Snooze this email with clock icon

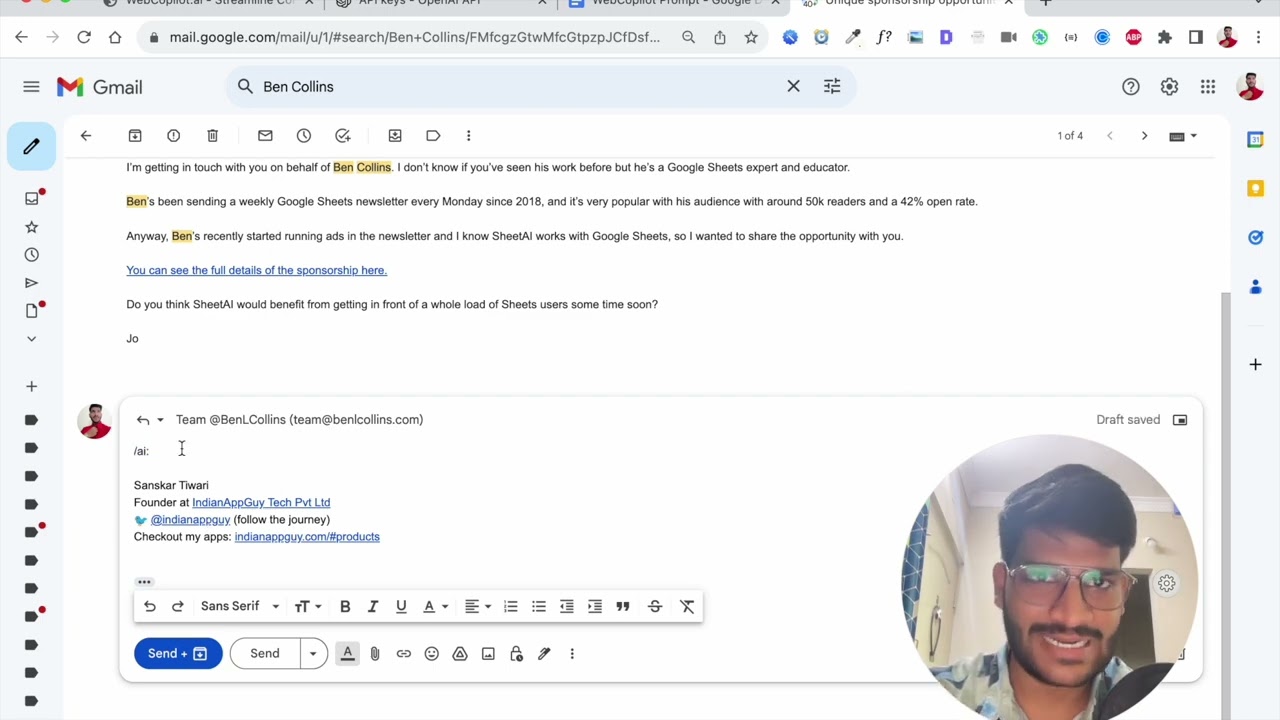pyautogui.click(x=304, y=136)
